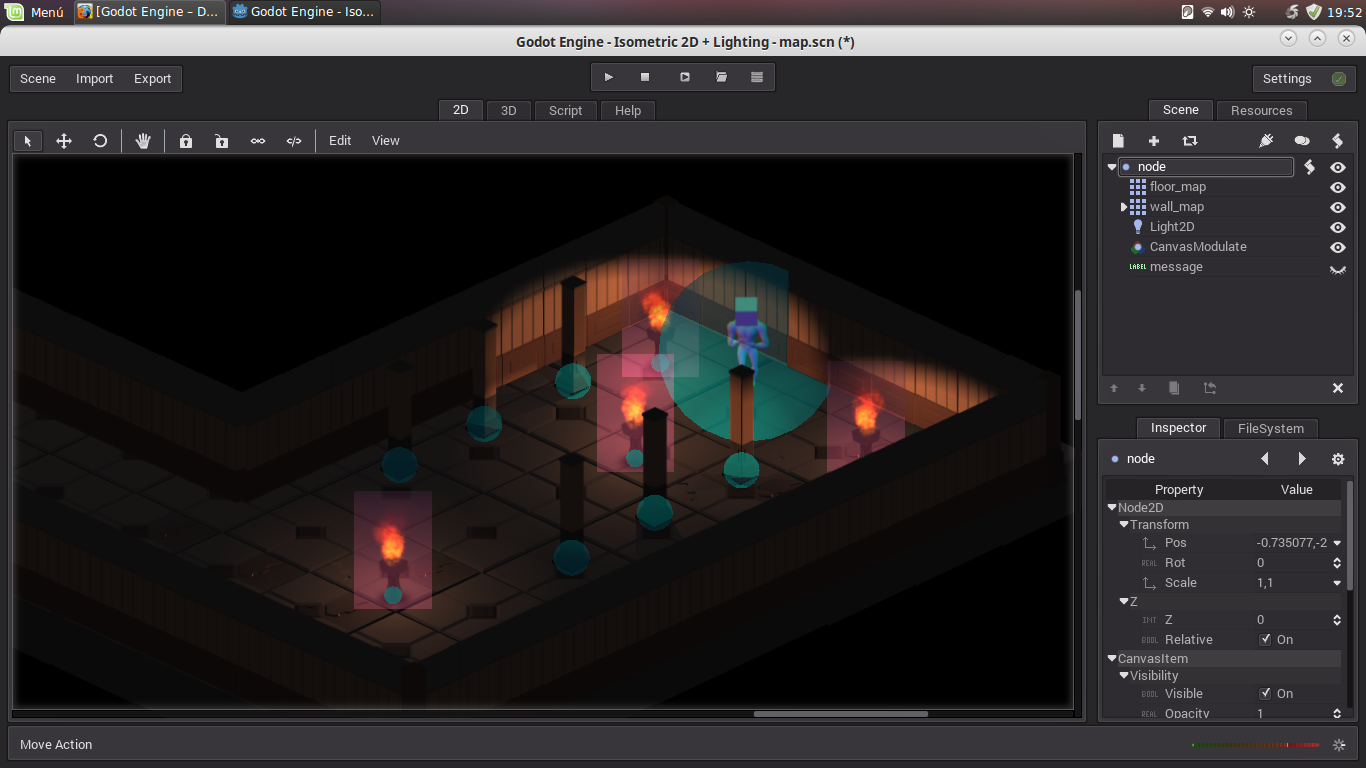Click the unlock object icon
The image size is (1366, 768).
click(221, 141)
